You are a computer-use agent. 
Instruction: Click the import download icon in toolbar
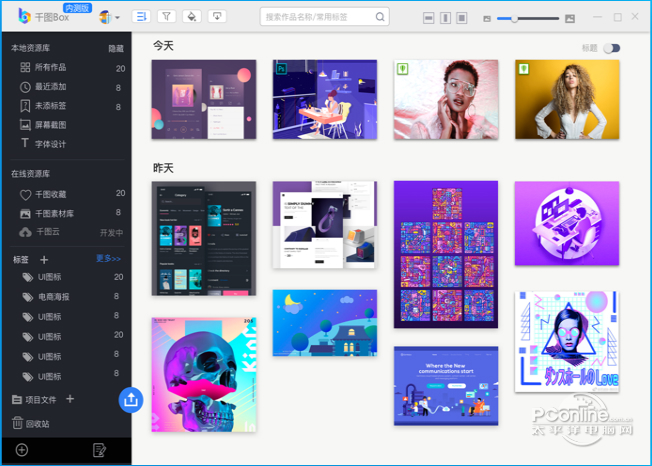217,17
